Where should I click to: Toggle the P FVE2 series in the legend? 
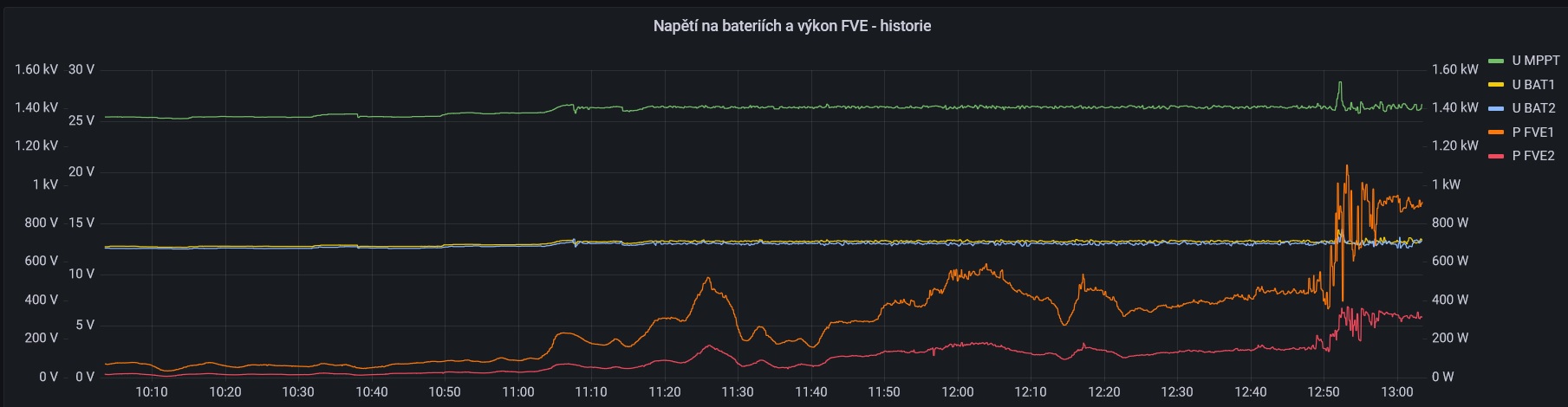(x=1532, y=156)
